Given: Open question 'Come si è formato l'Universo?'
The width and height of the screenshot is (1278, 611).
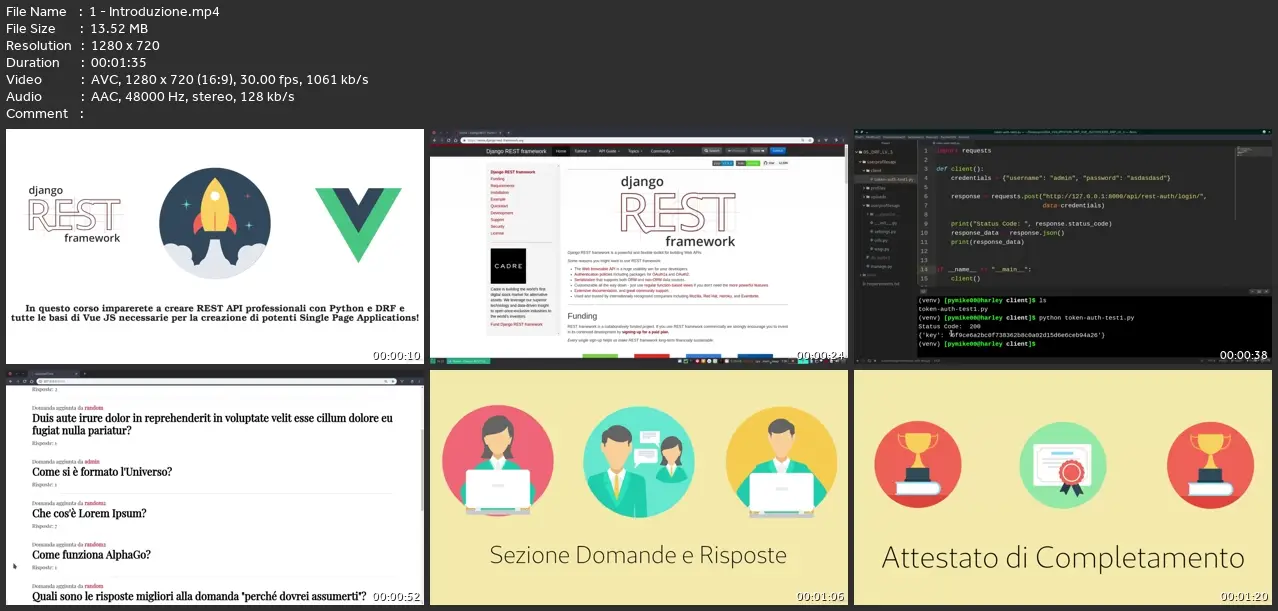Looking at the screenshot, I should pos(102,472).
